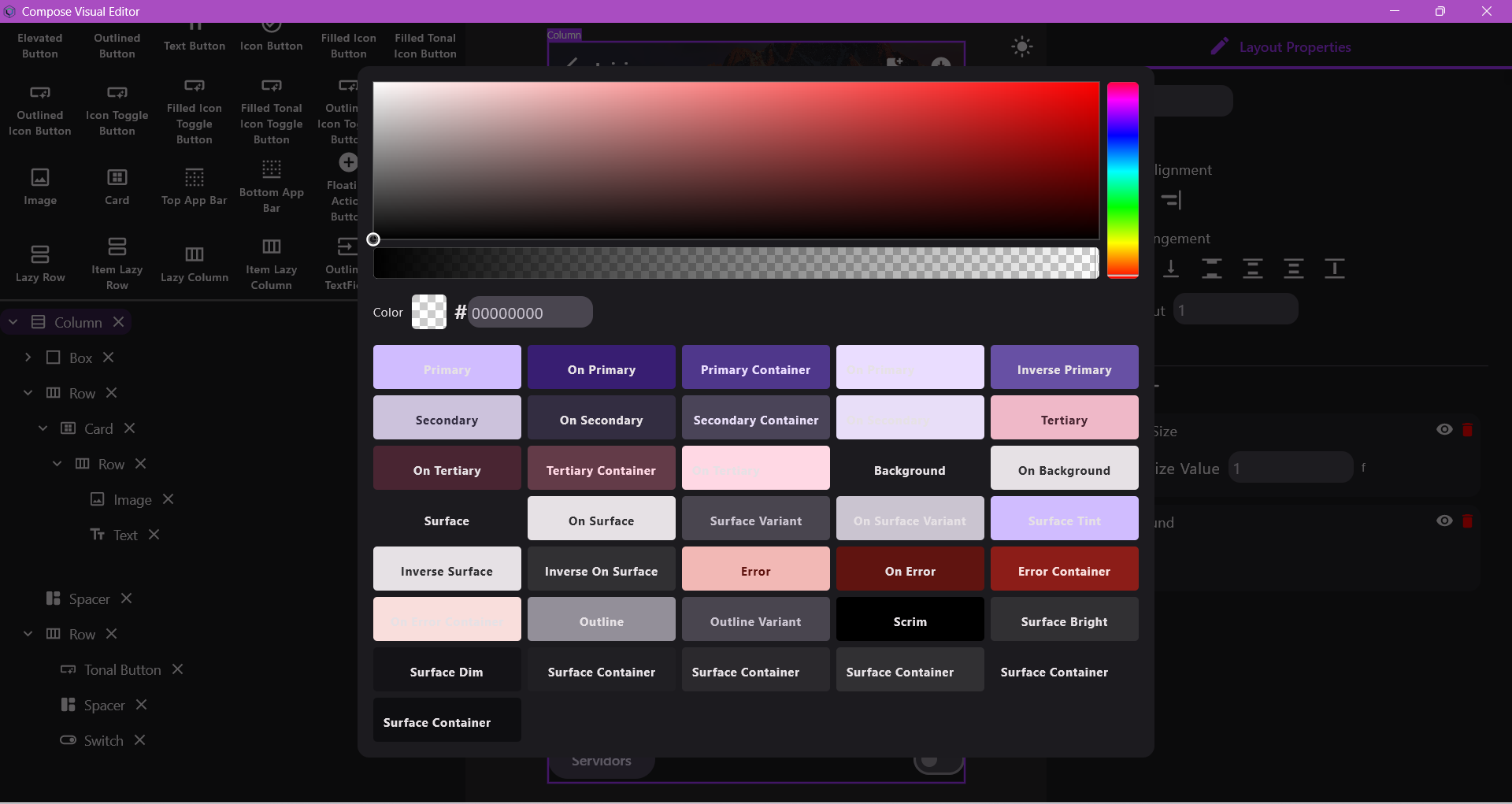Image resolution: width=1512 pixels, height=804 pixels.
Task: Select the Top App Bar component icon
Action: [x=195, y=177]
